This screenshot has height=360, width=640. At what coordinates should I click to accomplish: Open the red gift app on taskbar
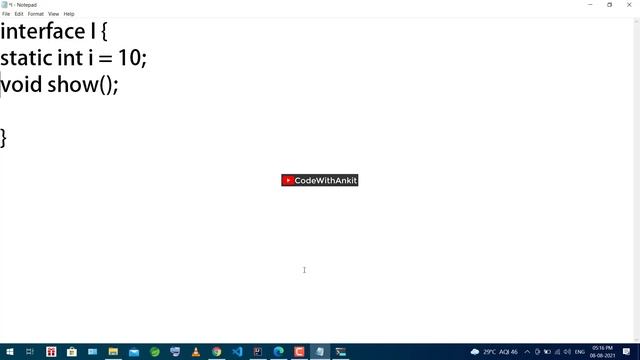[x=51, y=351]
